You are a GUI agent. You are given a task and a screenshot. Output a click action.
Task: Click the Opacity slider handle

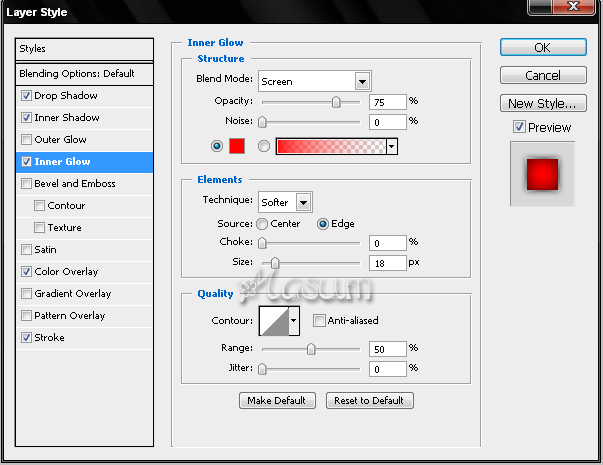336,102
